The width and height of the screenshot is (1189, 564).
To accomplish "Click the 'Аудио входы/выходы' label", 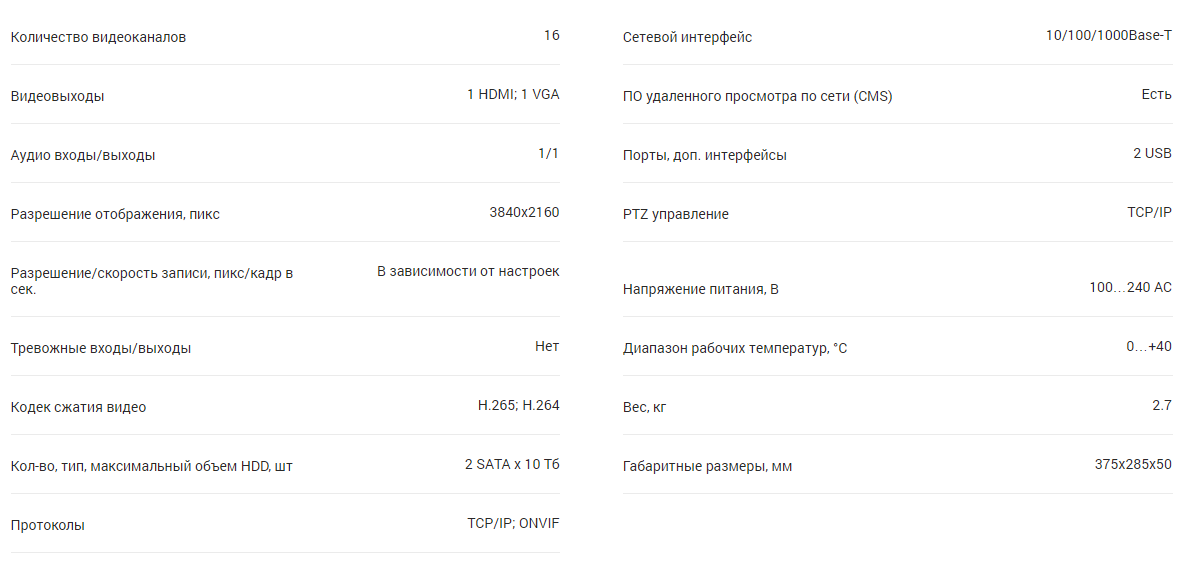I will tap(83, 155).
